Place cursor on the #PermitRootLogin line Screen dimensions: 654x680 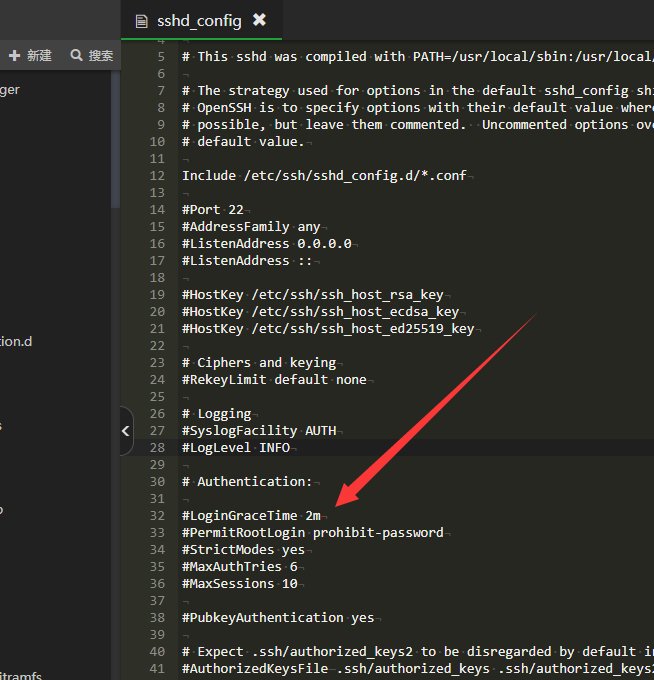(312, 532)
